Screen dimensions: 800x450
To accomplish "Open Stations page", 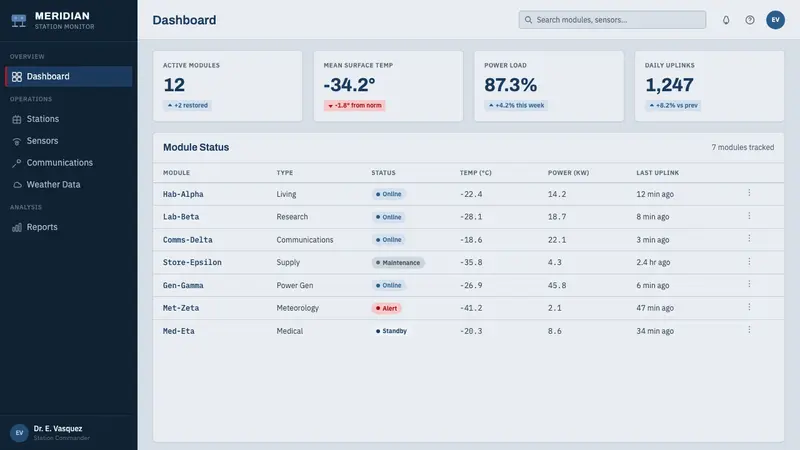I will [68, 119].
